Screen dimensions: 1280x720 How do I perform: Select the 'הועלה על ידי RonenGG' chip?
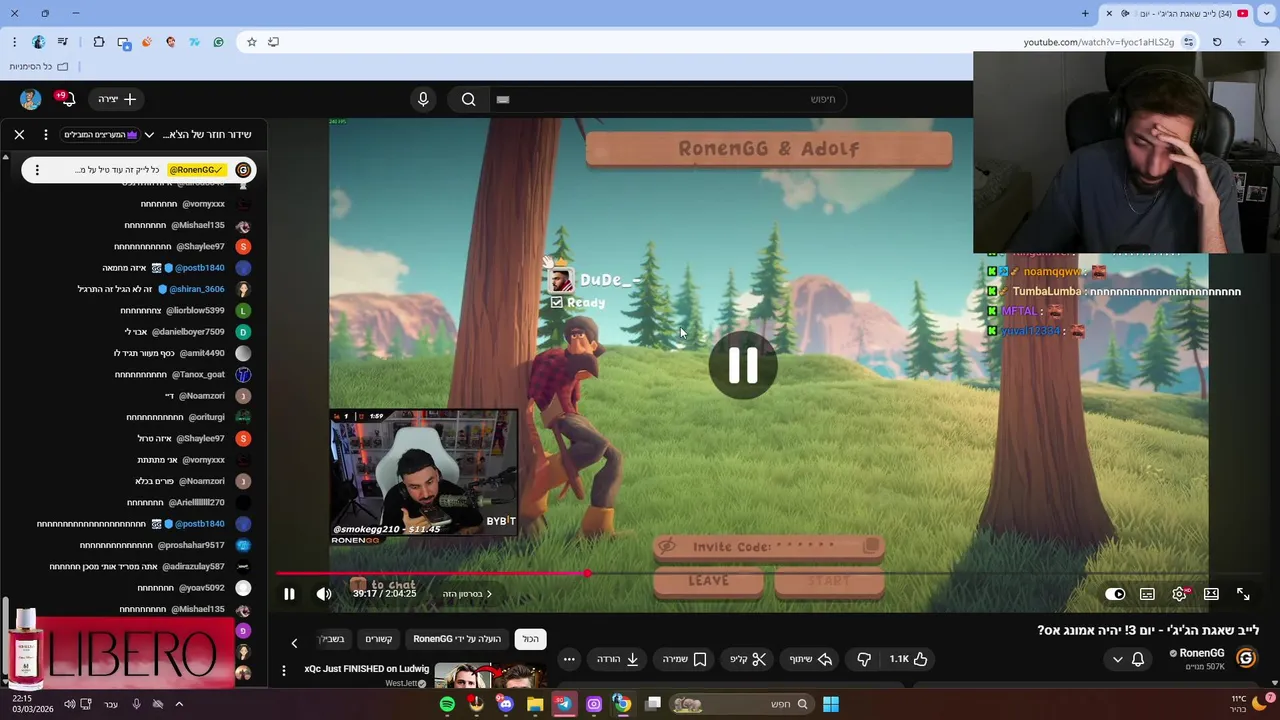point(457,639)
